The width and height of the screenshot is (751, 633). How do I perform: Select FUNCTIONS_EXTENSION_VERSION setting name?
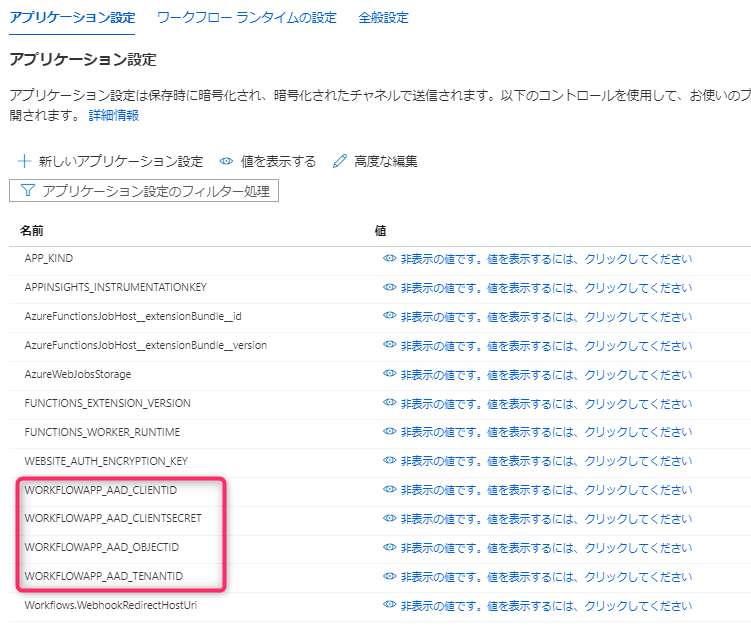click(x=107, y=403)
